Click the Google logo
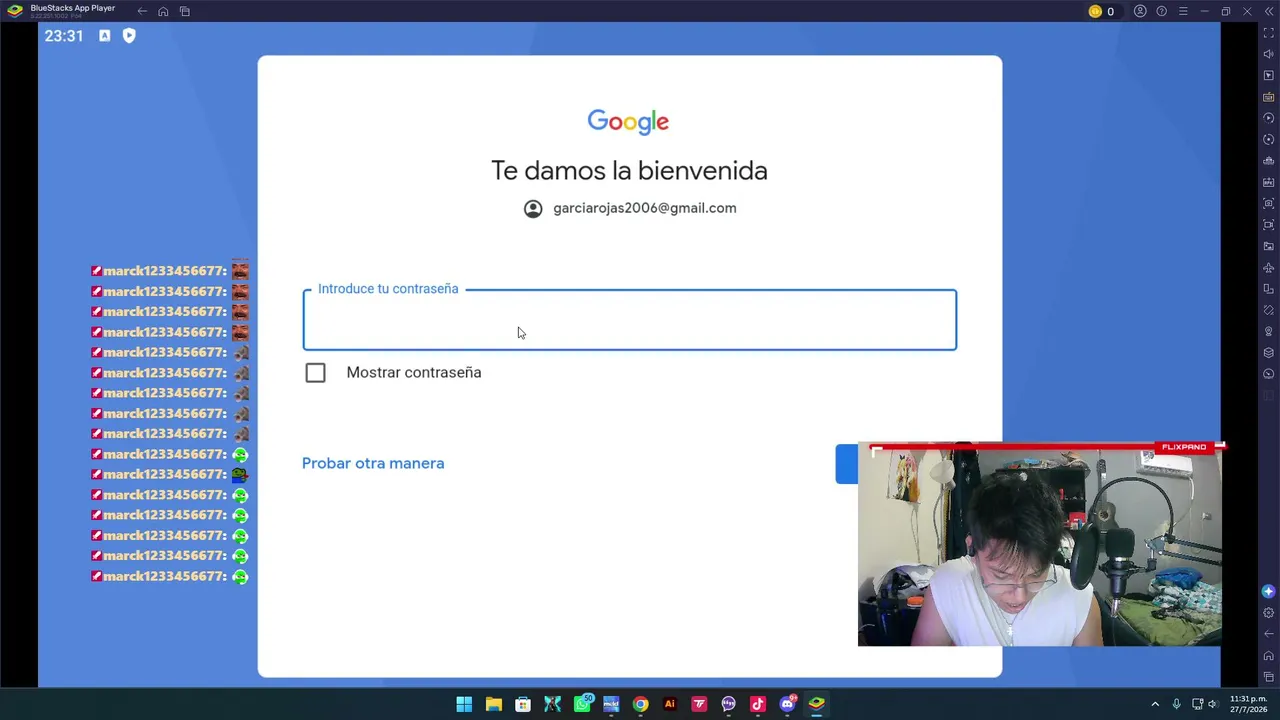 pos(628,122)
